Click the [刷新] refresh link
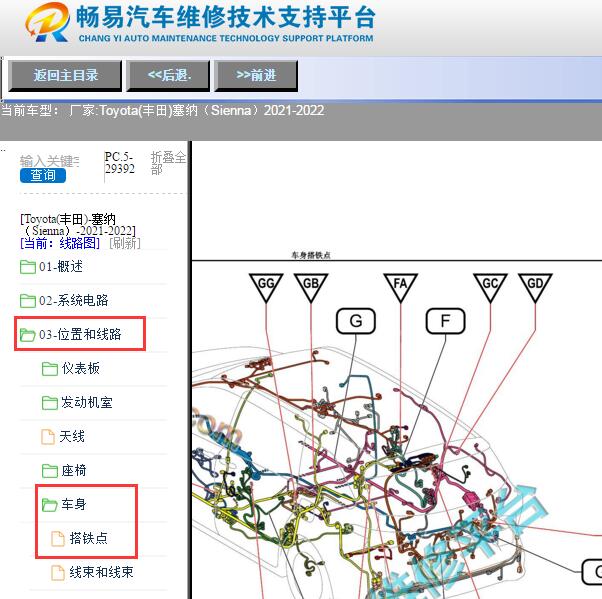The width and height of the screenshot is (602, 599). point(125,243)
